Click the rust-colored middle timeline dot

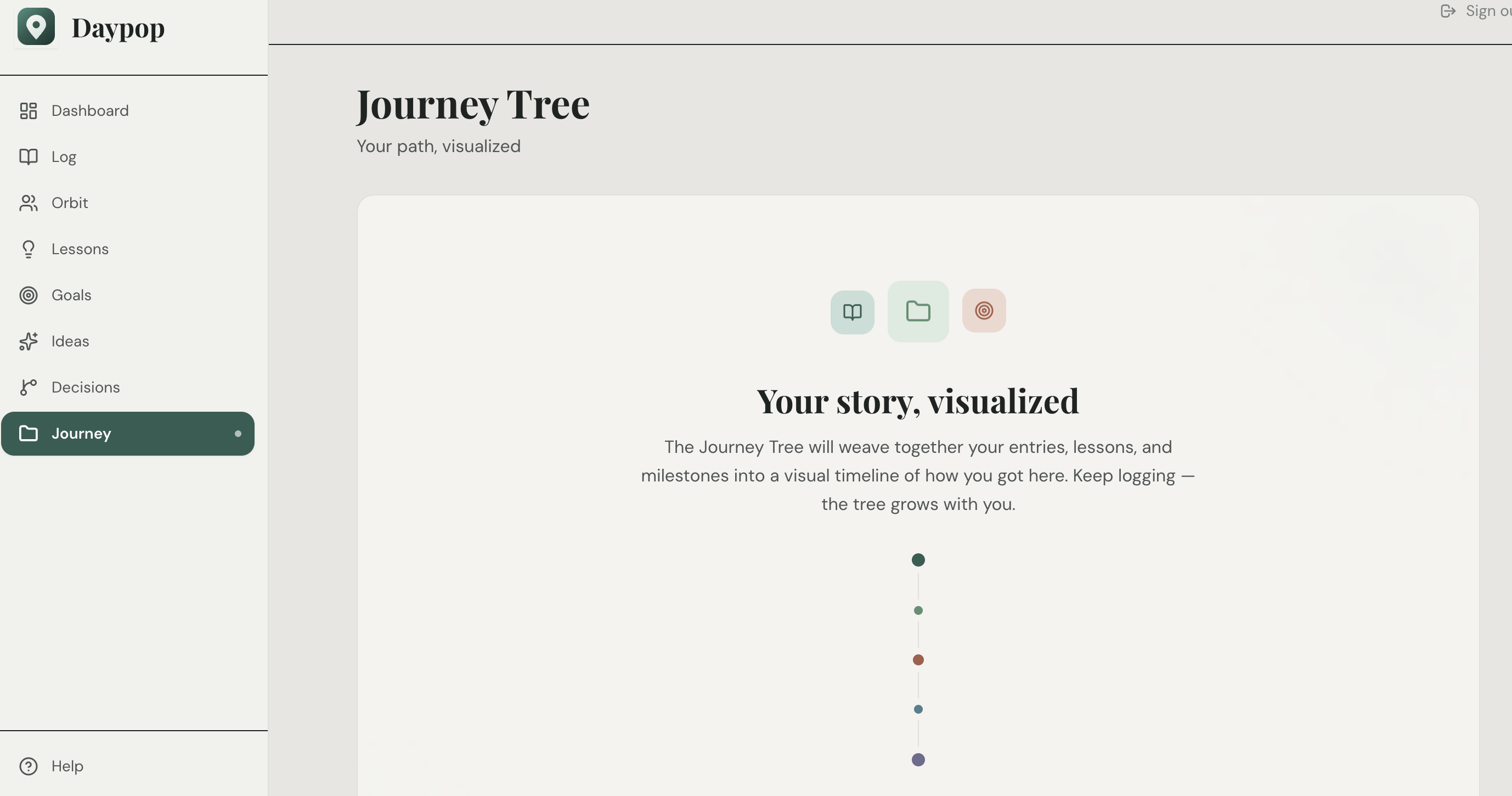coord(918,660)
